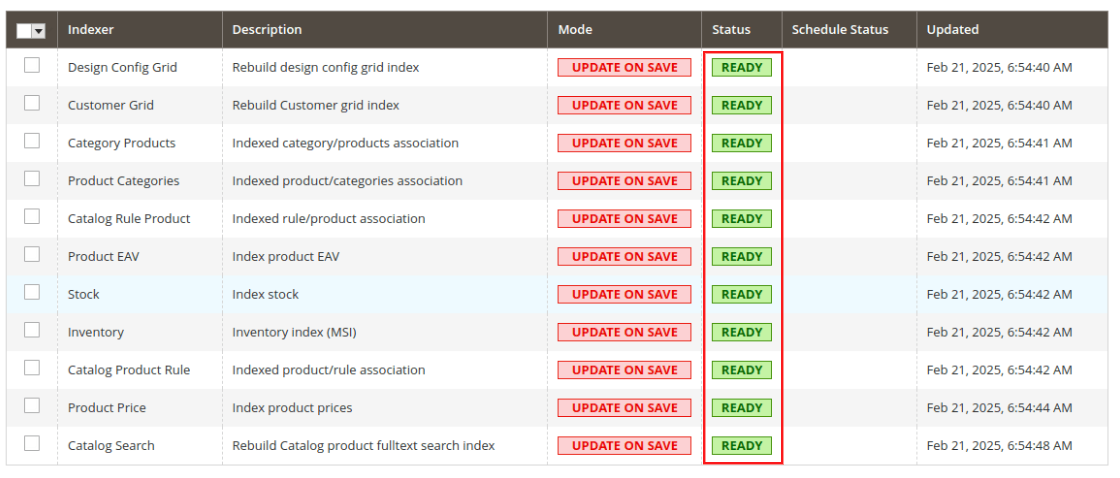
Task: Click the Ready status of Customer Grid
Action: pyautogui.click(x=741, y=105)
